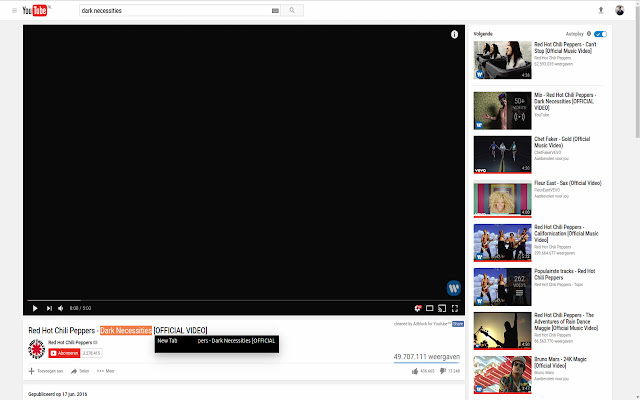Screen dimensions: 640x400
Task: Dislike the video with thumbs down
Action: pyautogui.click(x=443, y=371)
